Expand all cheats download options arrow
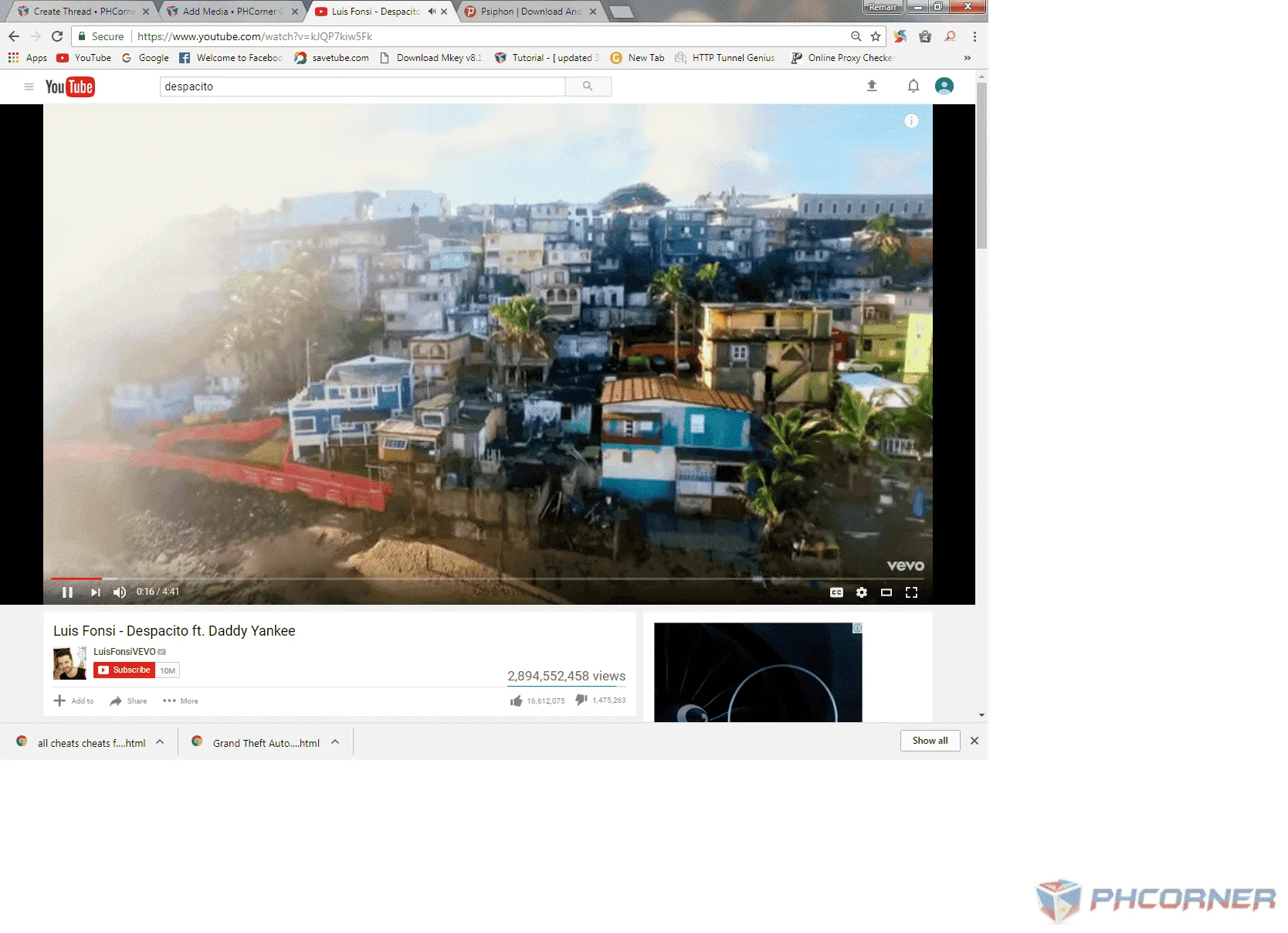The height and width of the screenshot is (933, 1288). [x=160, y=741]
